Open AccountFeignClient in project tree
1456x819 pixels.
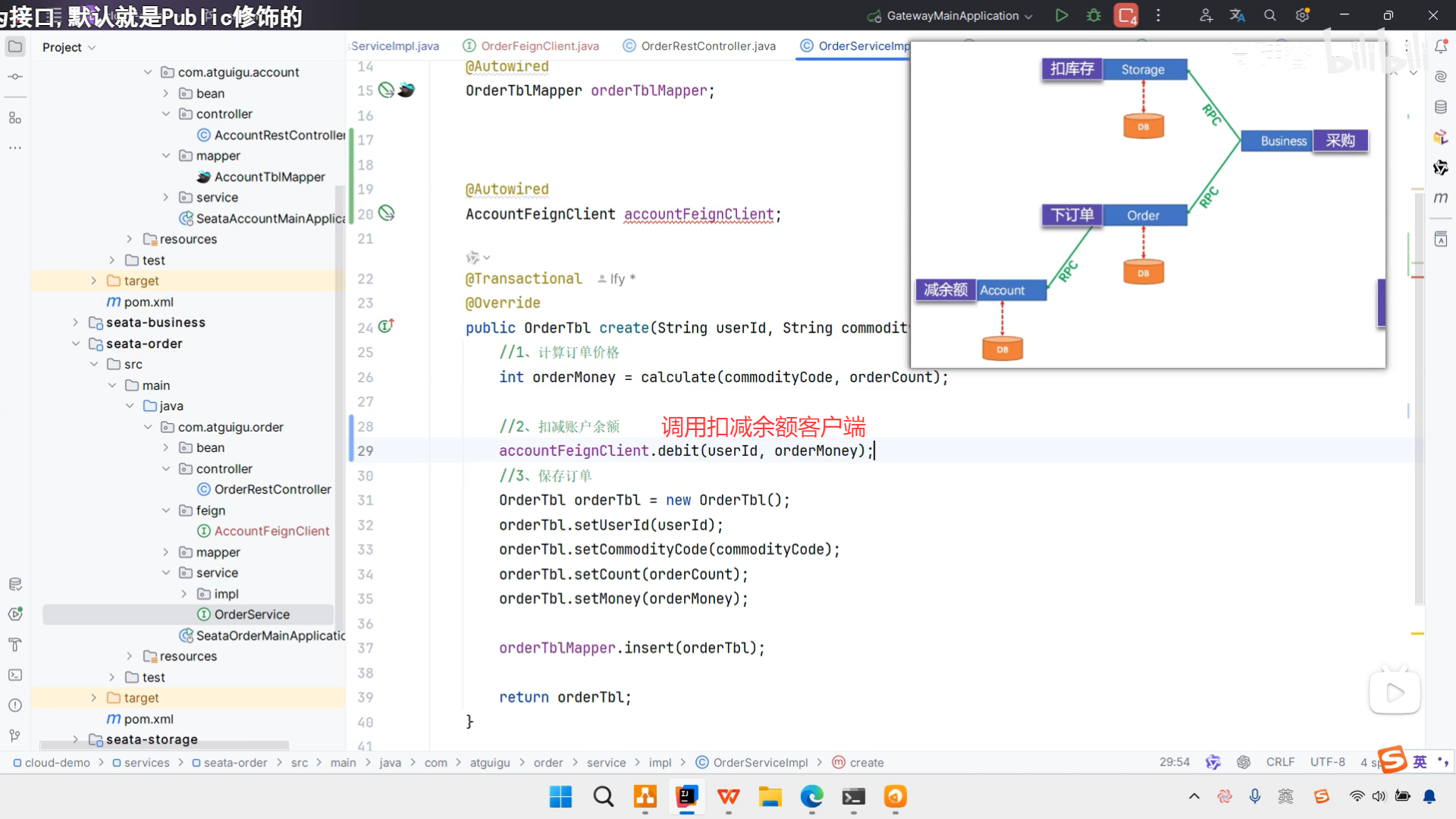pos(271,531)
